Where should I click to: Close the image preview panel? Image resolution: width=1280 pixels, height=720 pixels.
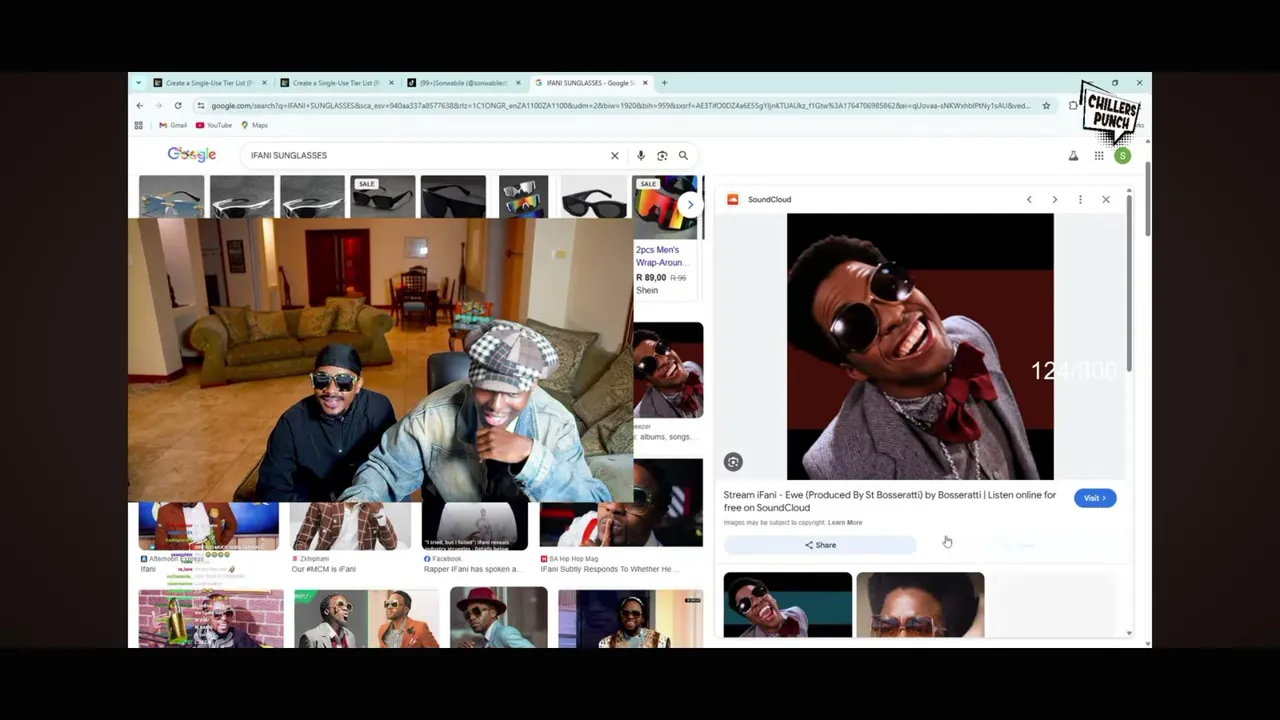click(1106, 200)
